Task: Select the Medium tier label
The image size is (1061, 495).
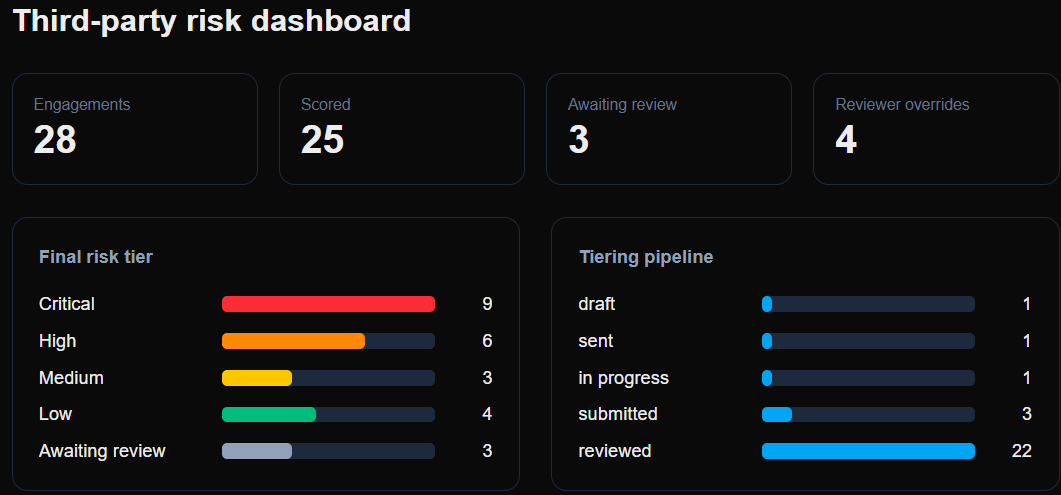Action: coord(71,377)
